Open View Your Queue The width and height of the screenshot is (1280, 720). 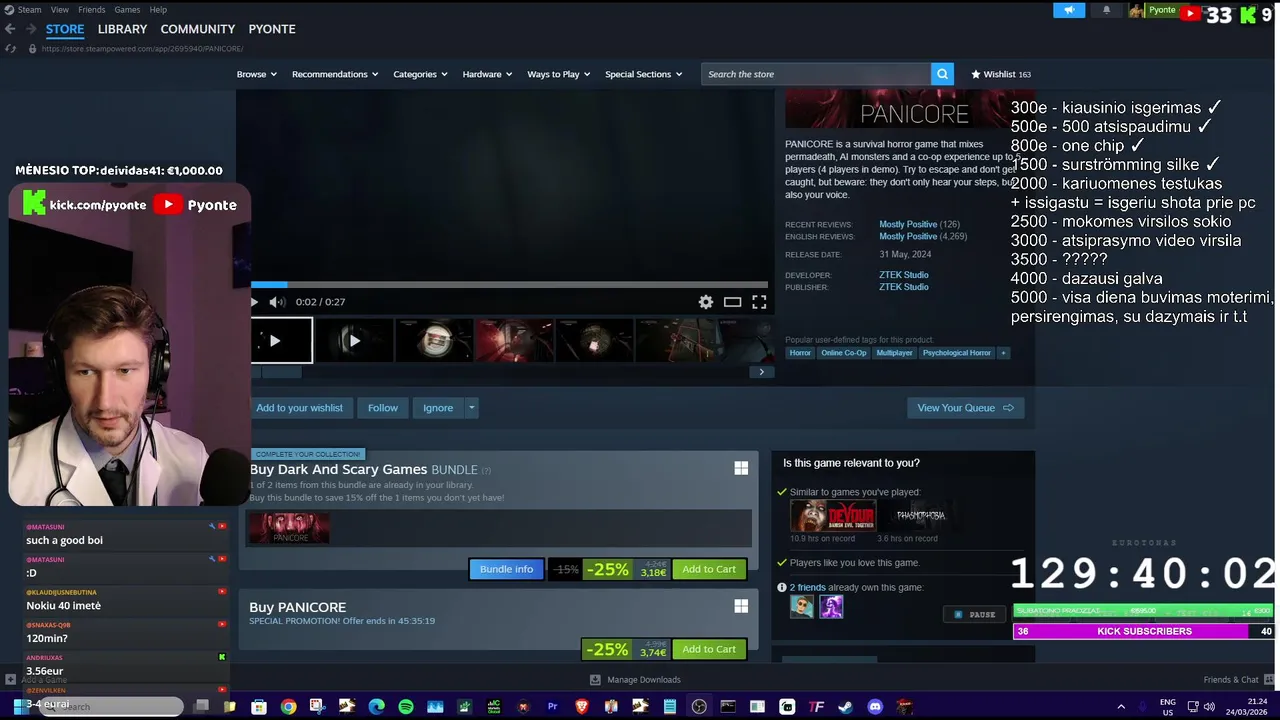(x=965, y=408)
